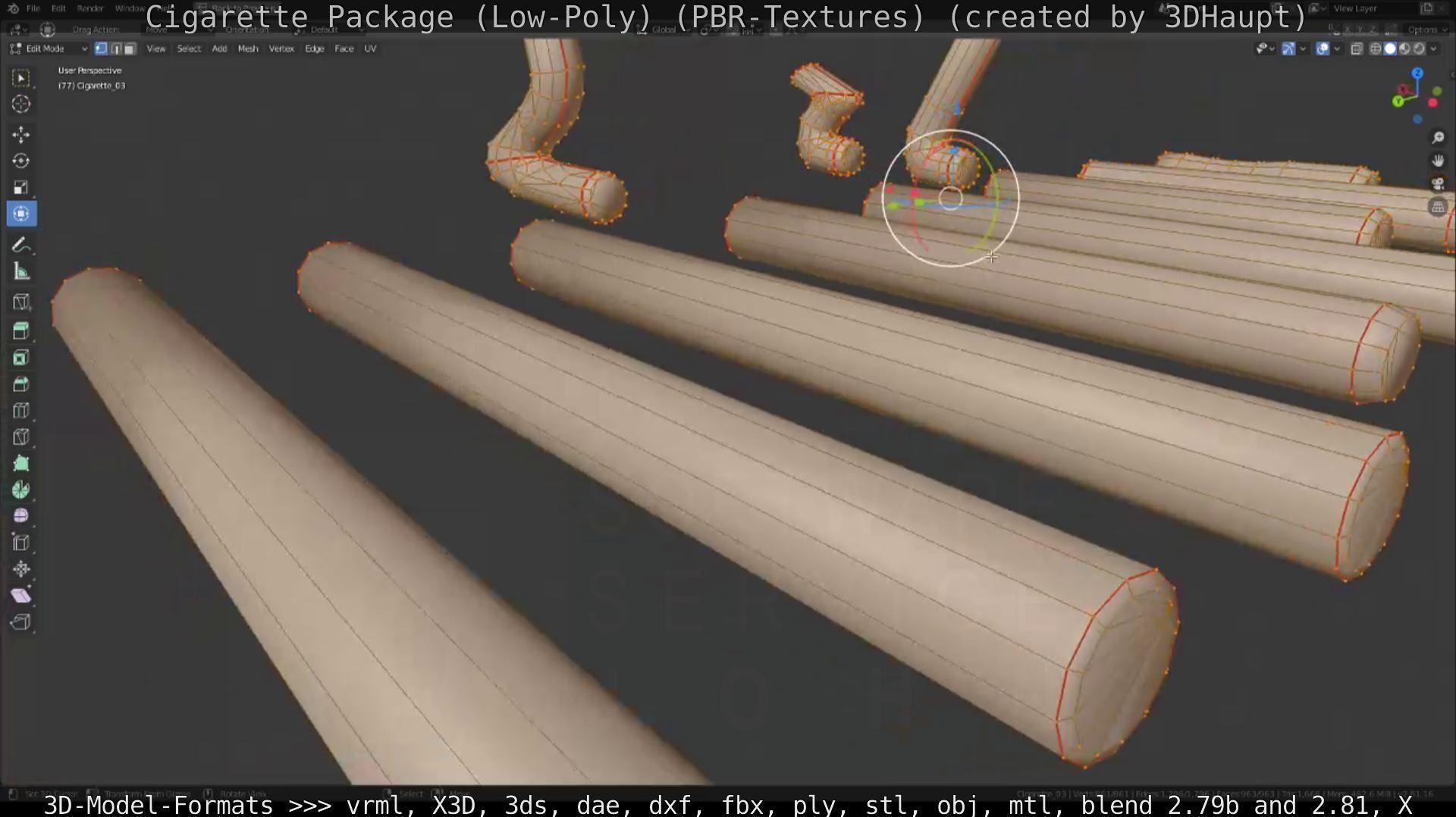Switch to rendered viewport shading

(x=1419, y=49)
